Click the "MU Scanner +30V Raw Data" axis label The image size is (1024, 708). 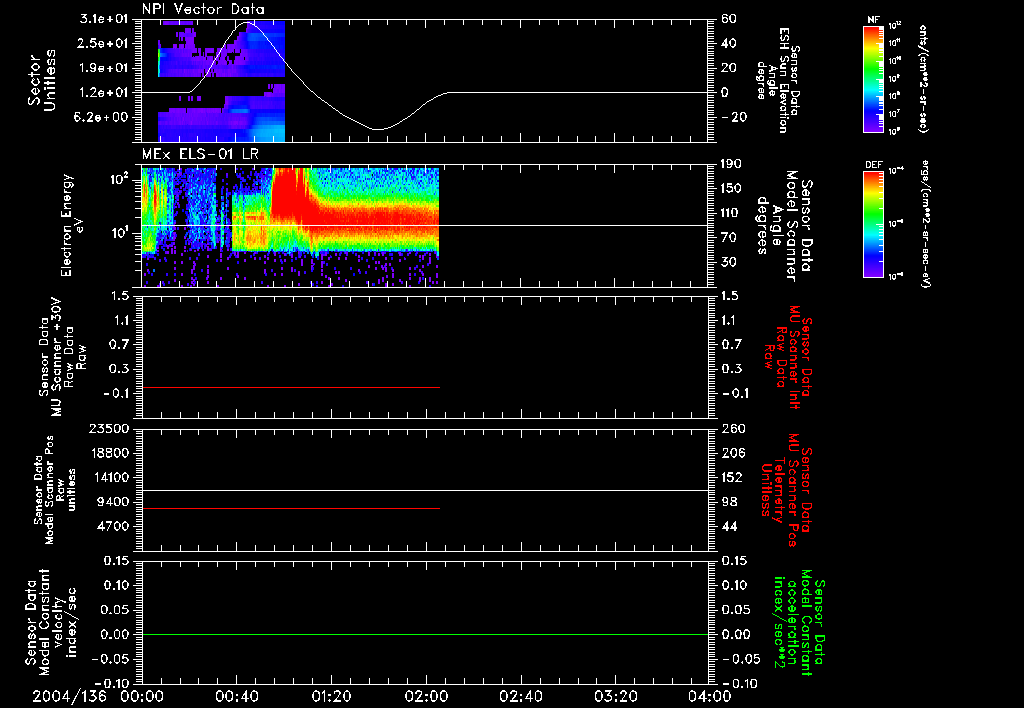62,357
